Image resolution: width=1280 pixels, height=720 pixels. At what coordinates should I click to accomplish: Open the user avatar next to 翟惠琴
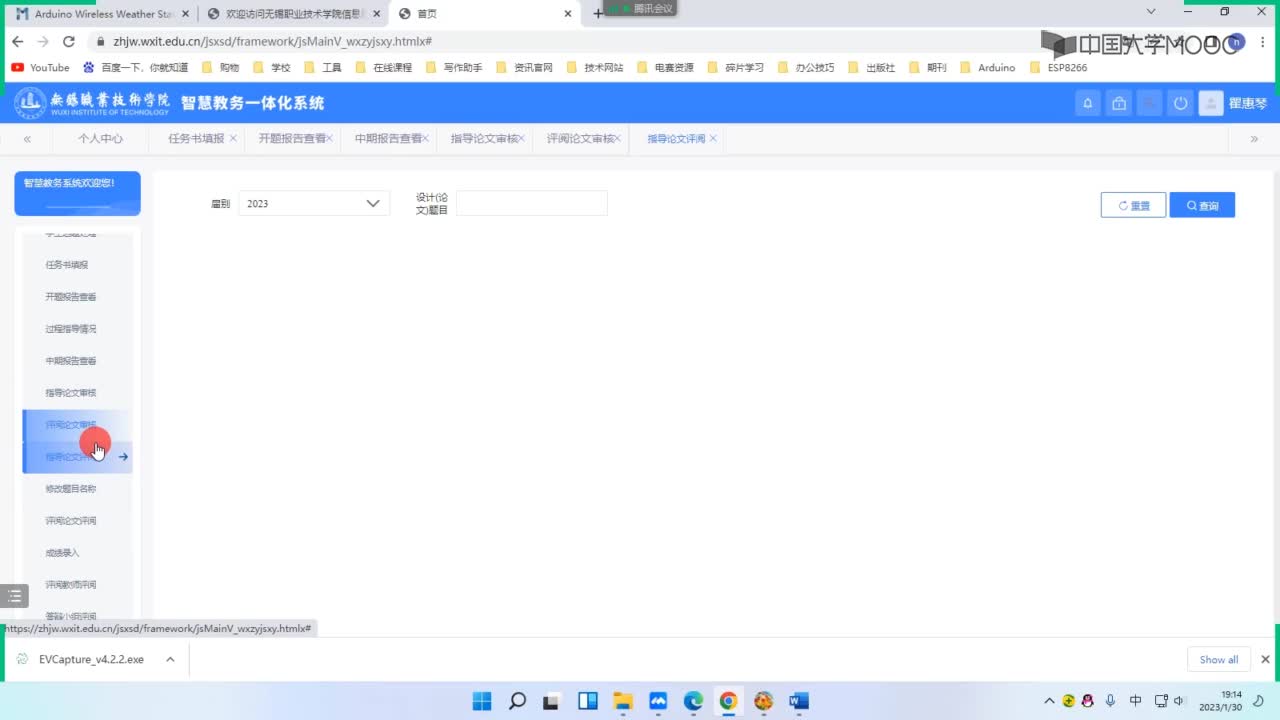click(x=1211, y=103)
